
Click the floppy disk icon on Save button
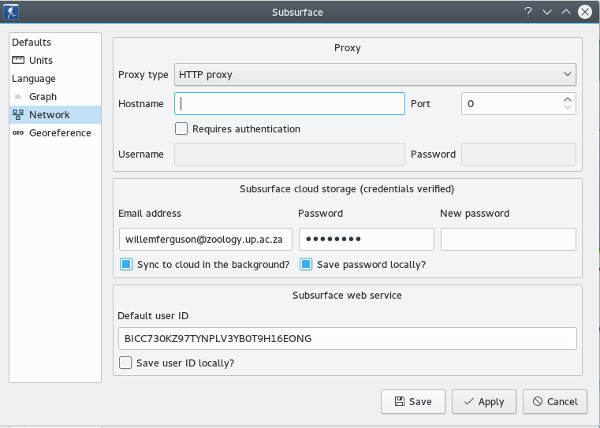(x=399, y=401)
